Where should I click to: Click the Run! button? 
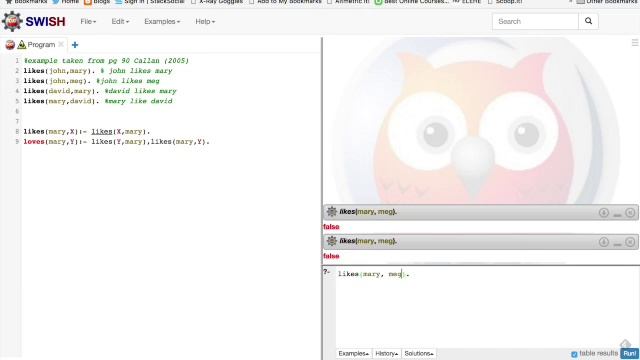click(x=629, y=353)
